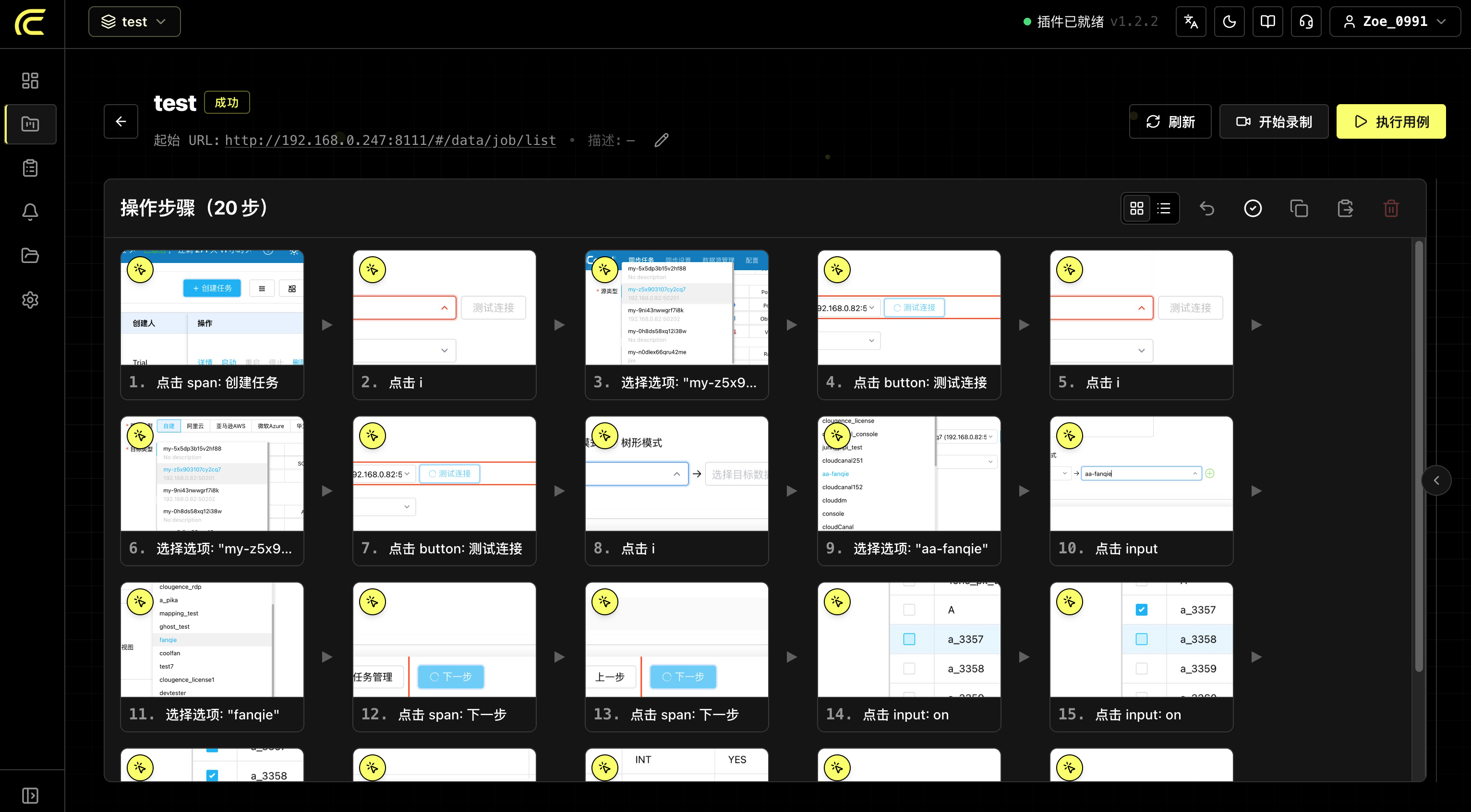Select step 7 点击 button: 测试连接
Viewport: 1471px width, 812px height.
[444, 491]
